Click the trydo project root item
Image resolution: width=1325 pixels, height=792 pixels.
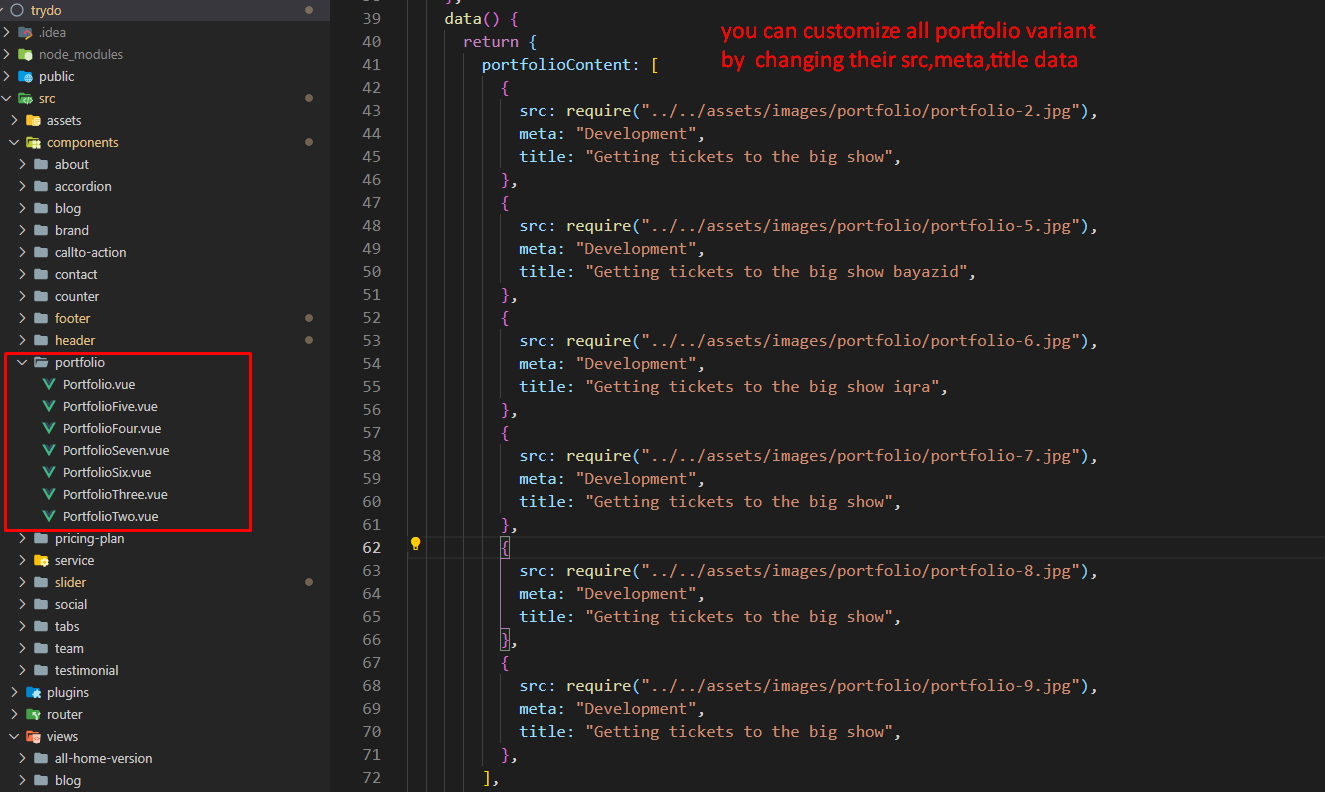coord(46,10)
